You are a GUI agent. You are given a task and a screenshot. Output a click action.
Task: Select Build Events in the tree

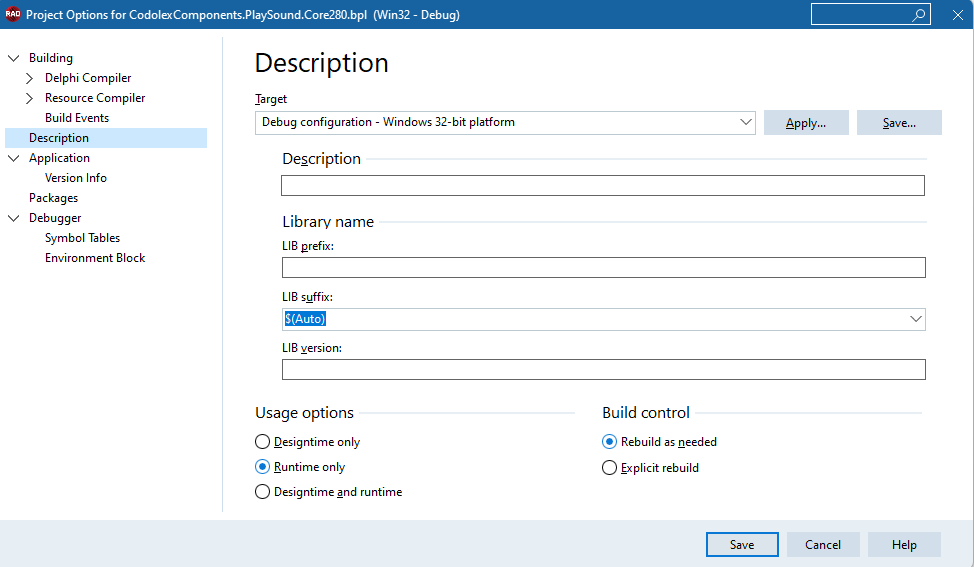pos(77,118)
